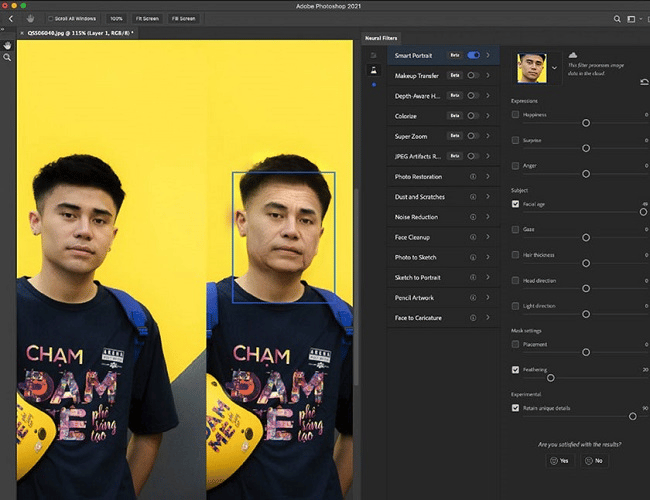Uncheck the Facial age checkbox

516,204
